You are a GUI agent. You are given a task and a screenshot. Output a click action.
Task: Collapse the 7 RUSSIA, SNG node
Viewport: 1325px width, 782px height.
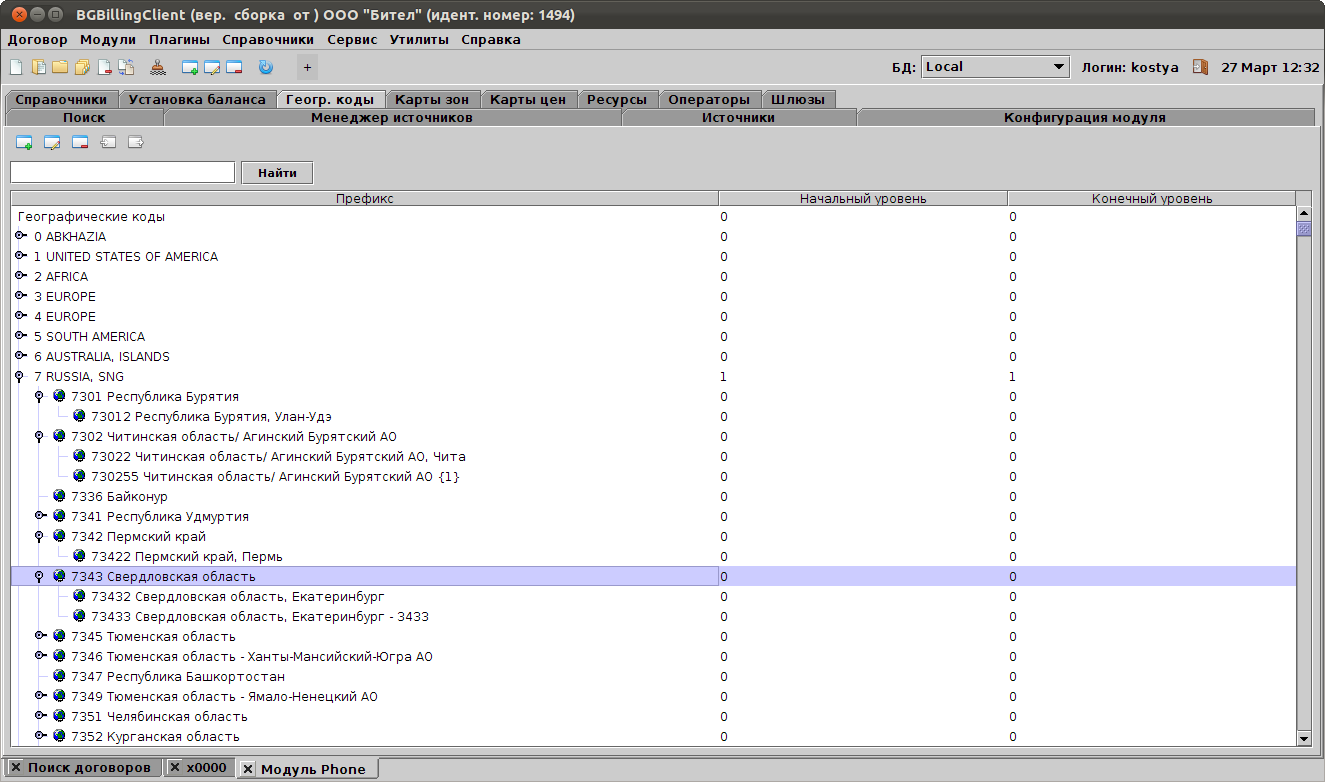[20, 377]
